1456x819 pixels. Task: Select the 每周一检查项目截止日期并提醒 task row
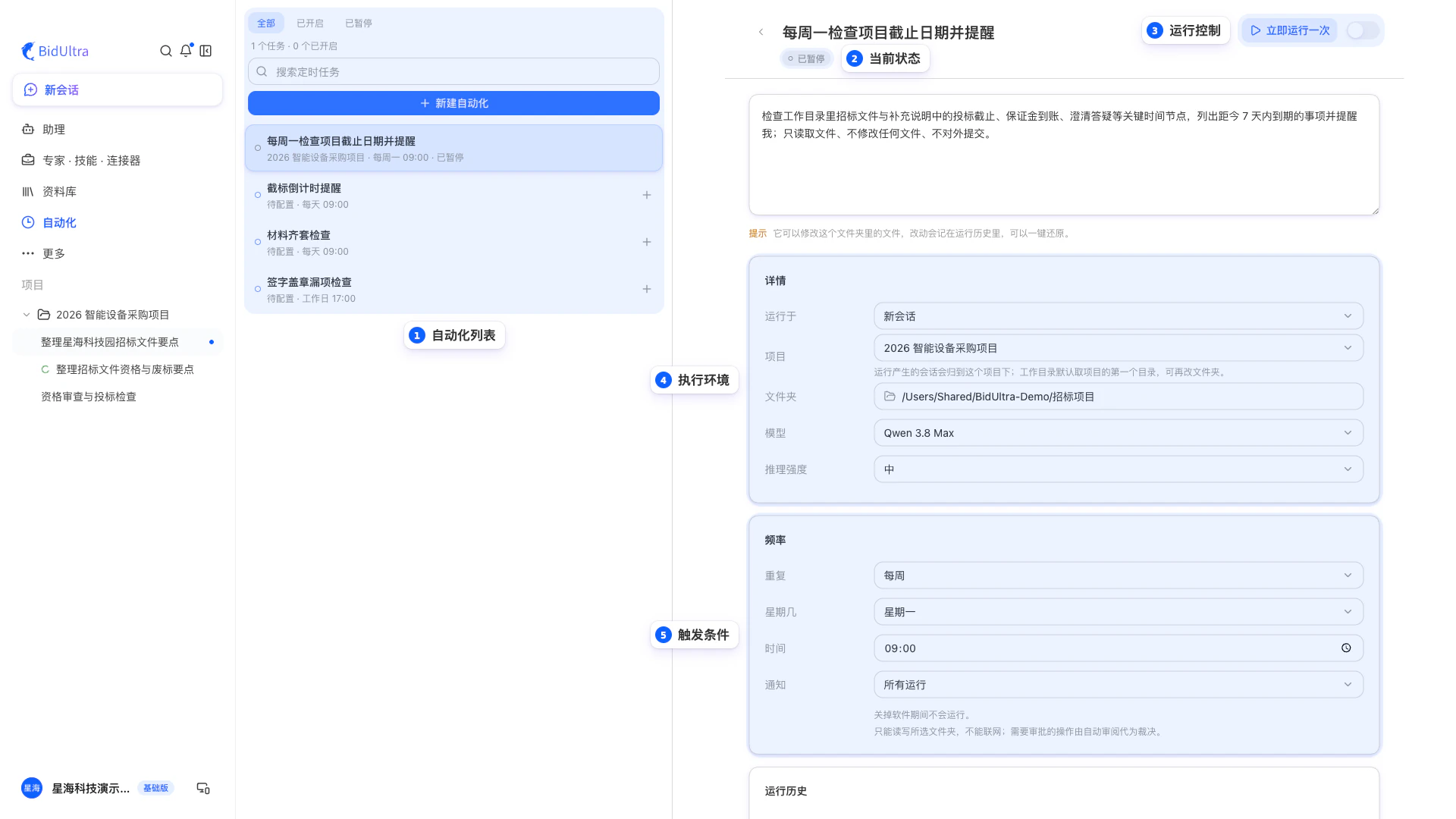[453, 149]
